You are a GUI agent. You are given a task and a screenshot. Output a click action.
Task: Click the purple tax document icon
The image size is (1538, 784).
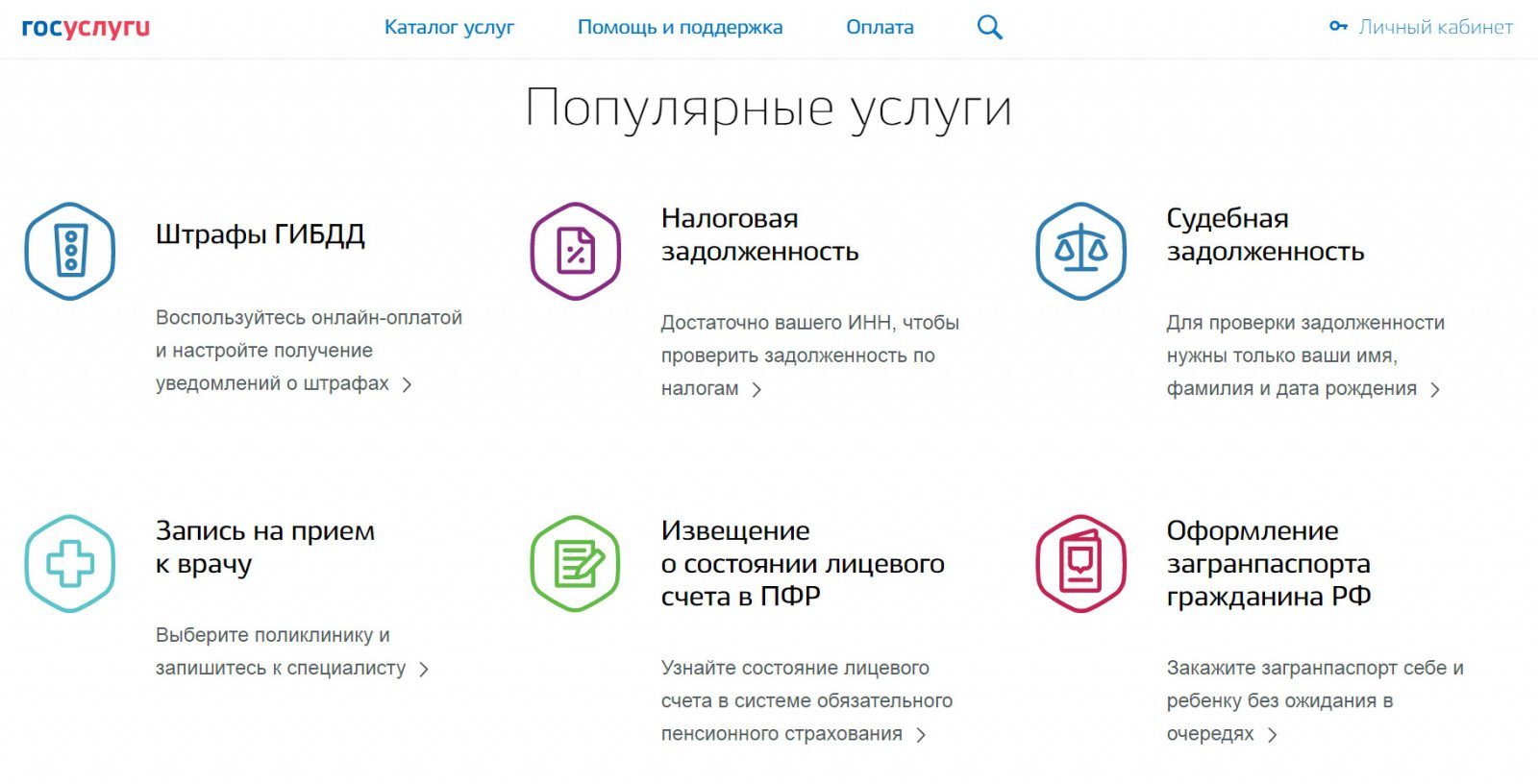coord(576,251)
